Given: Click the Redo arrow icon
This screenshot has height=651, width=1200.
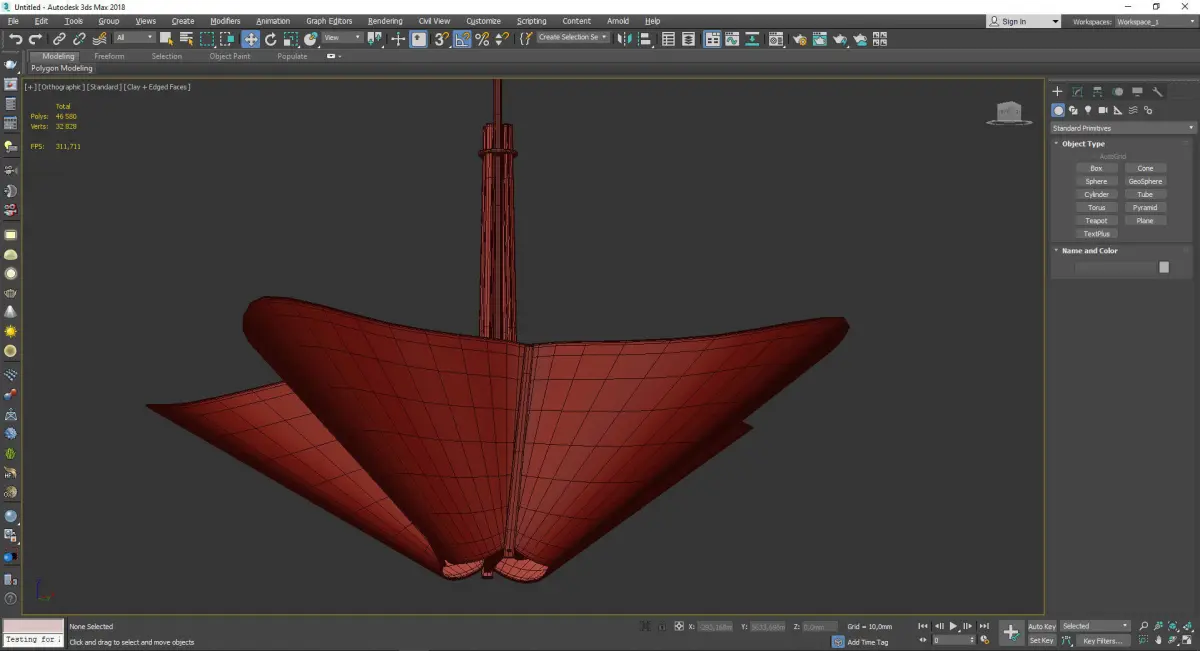Looking at the screenshot, I should [x=35, y=39].
